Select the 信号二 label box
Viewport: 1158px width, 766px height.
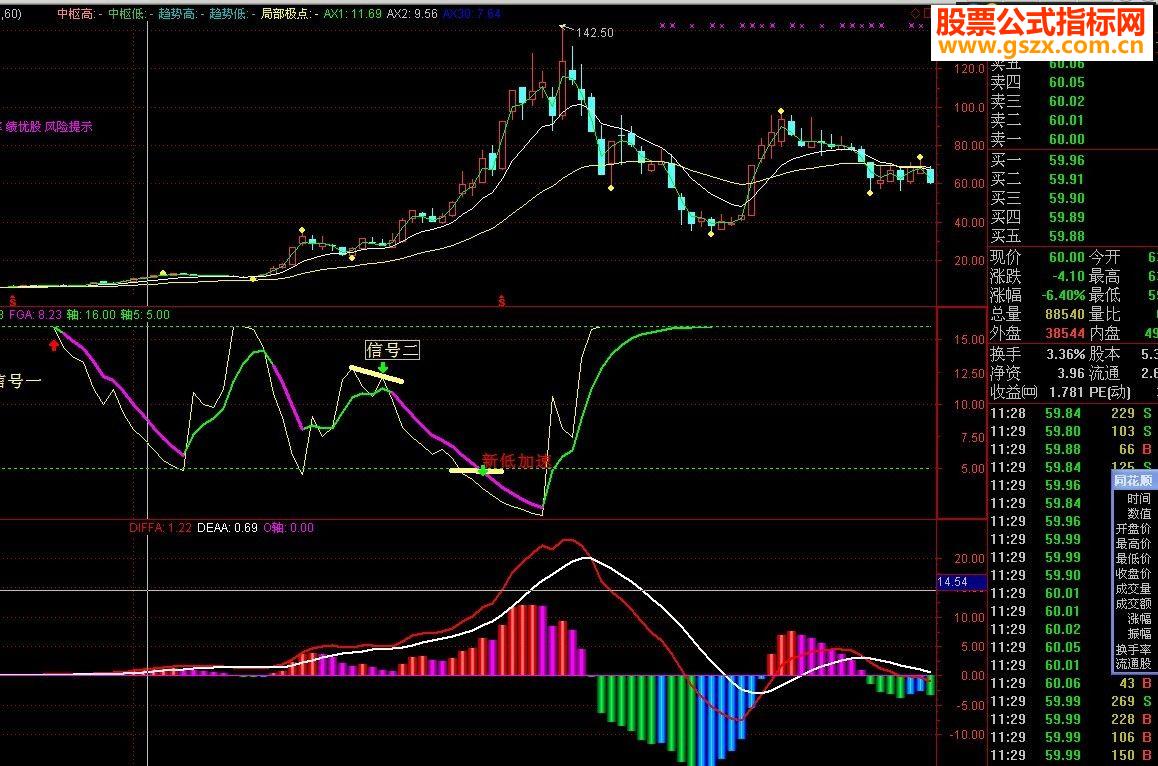pyautogui.click(x=392, y=349)
